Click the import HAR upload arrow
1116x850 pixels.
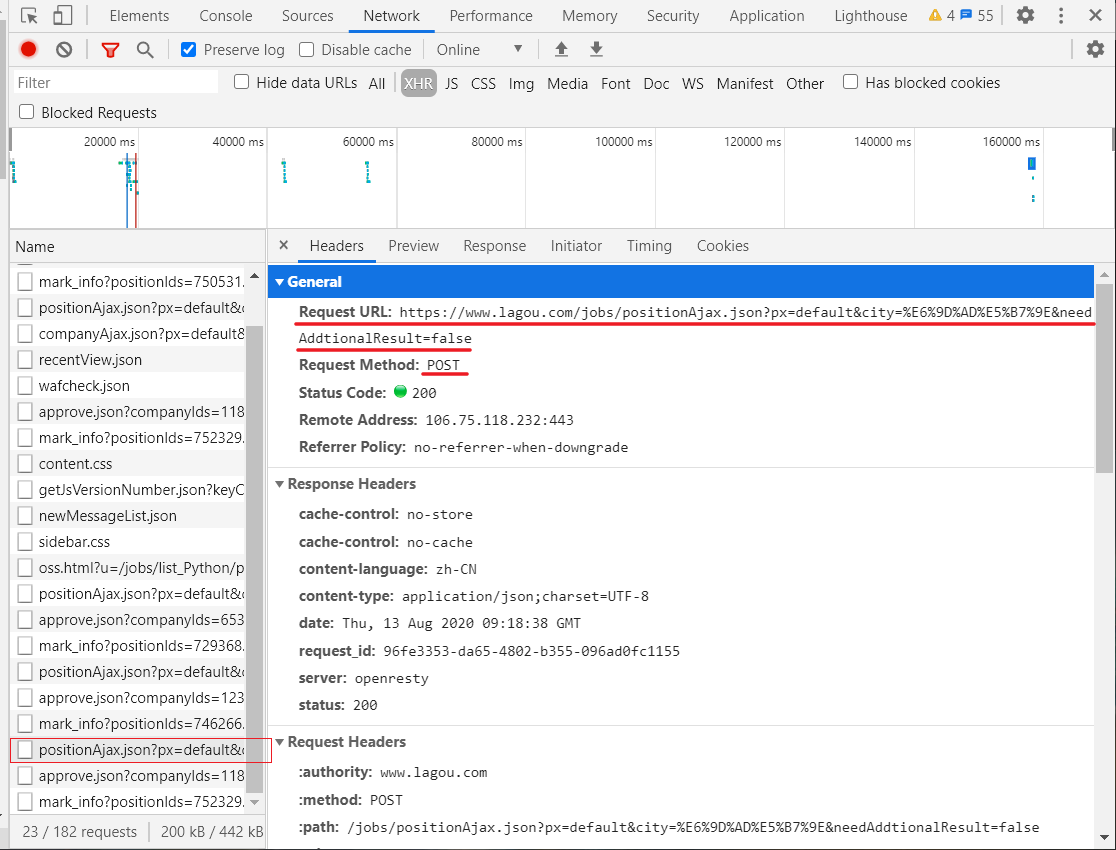click(561, 50)
